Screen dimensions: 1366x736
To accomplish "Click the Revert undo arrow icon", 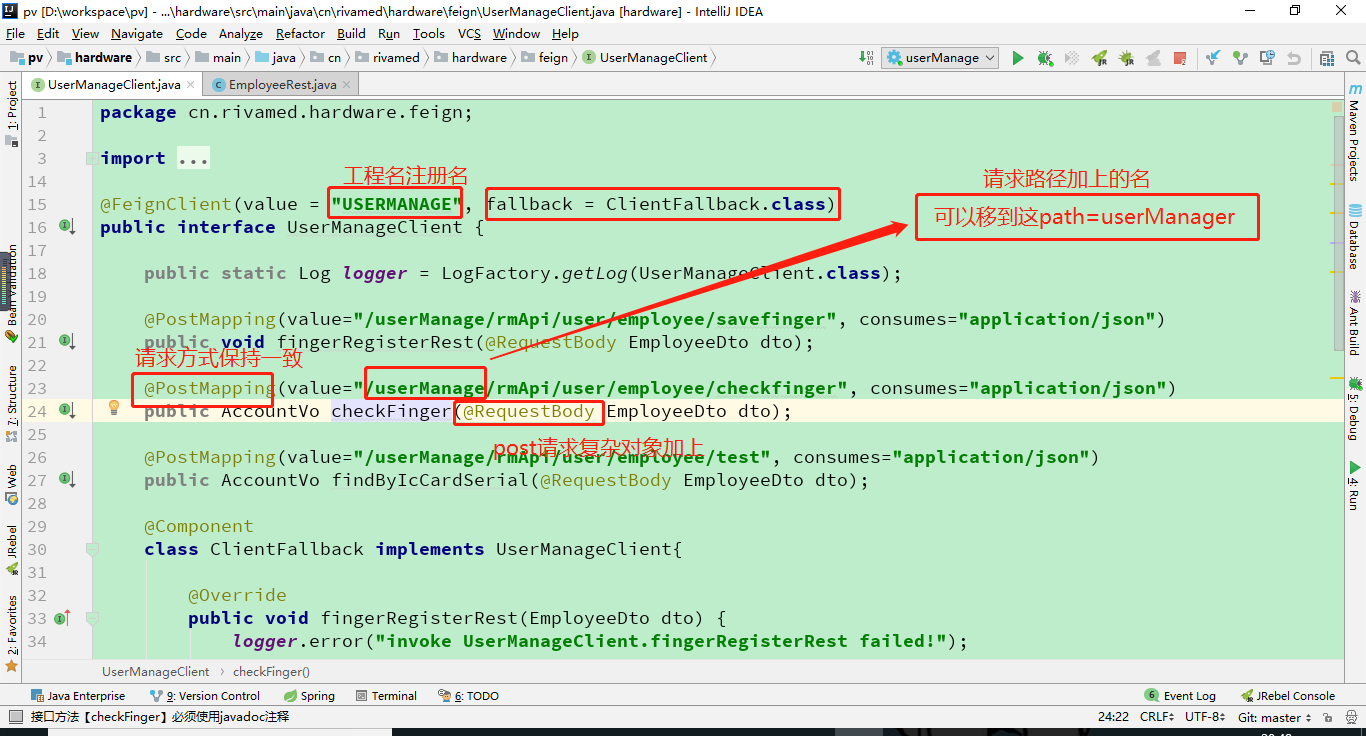I will coord(1294,58).
